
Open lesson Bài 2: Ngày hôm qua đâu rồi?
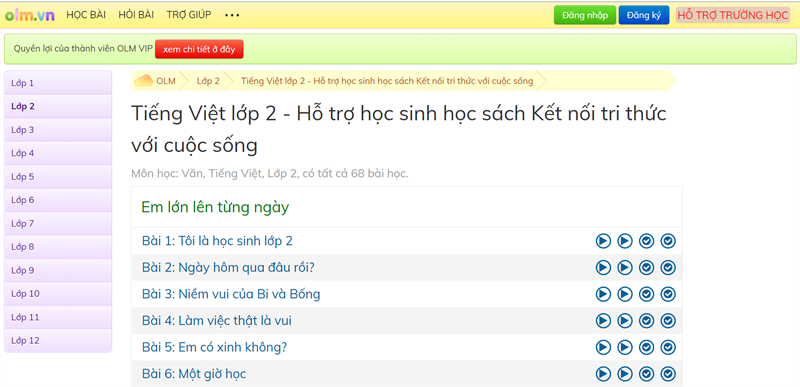tap(228, 267)
